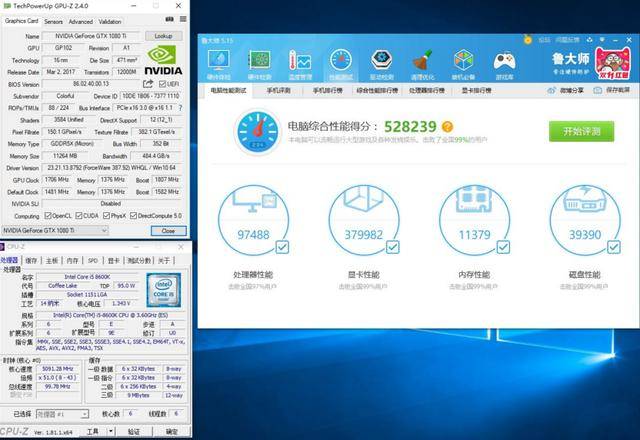640x440 pixels.
Task: Click the BIOS export share icon in GPU-Z
Action: 148,84
